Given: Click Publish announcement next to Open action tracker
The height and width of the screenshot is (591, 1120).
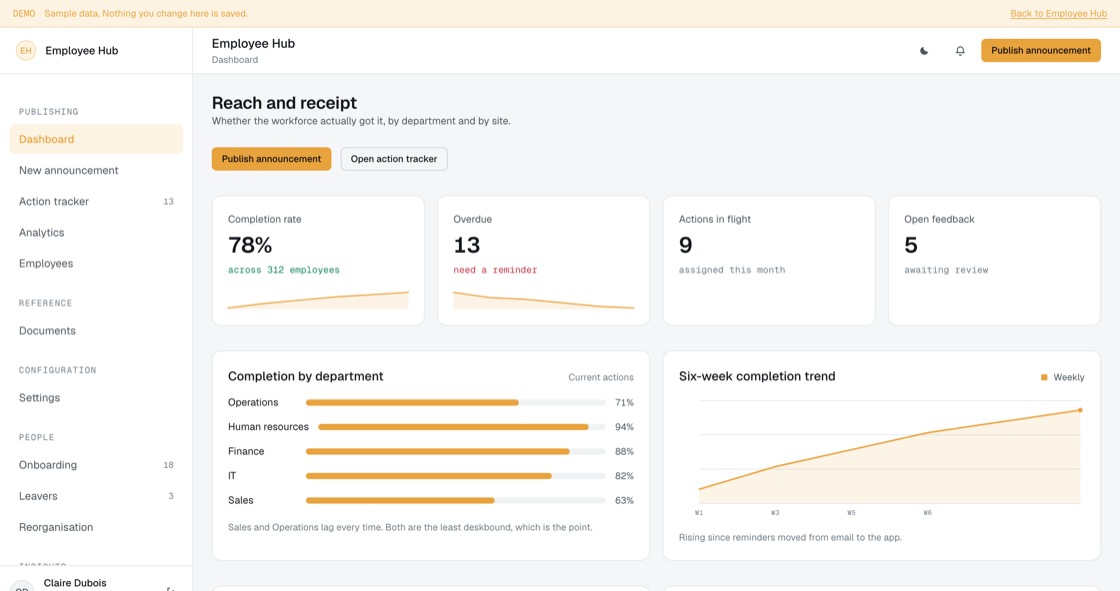Looking at the screenshot, I should [x=271, y=159].
